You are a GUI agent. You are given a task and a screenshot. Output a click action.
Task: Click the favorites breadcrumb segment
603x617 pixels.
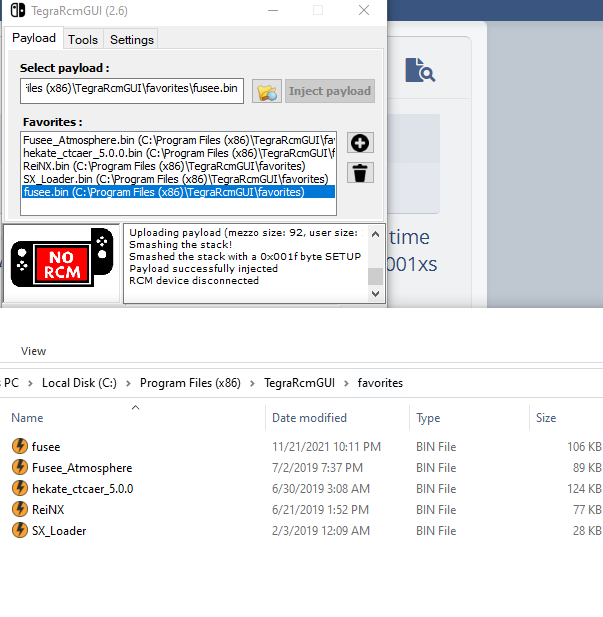click(x=380, y=383)
